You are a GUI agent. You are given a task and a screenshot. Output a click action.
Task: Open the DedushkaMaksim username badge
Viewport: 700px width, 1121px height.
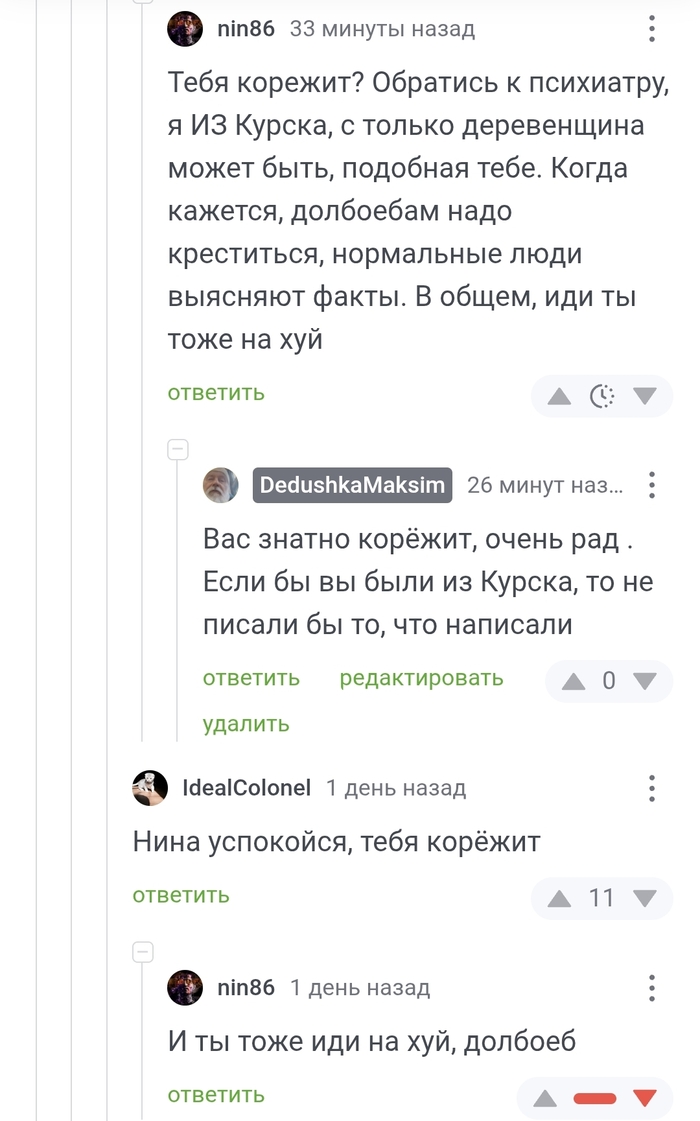352,486
